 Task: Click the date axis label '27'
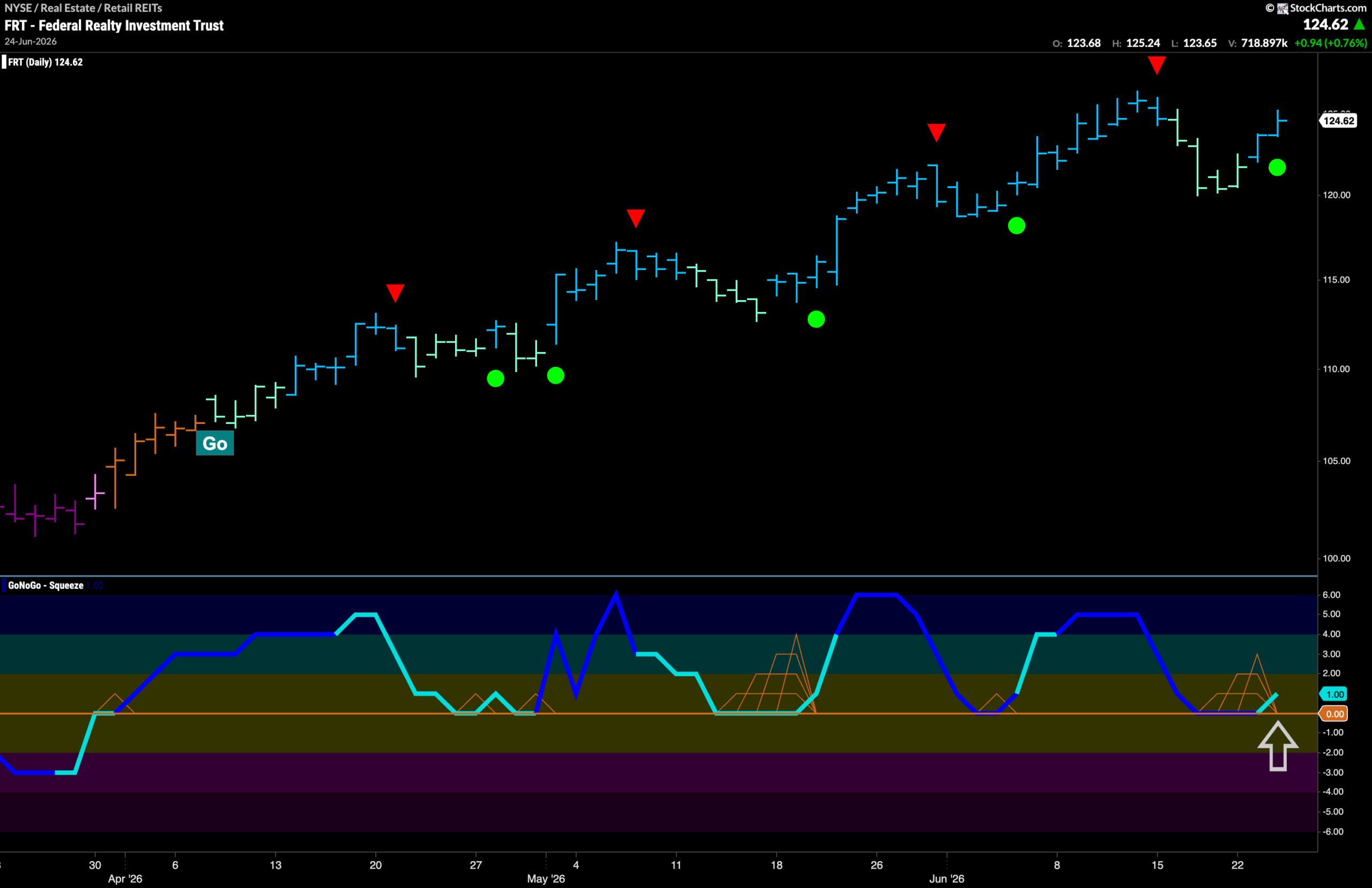pyautogui.click(x=475, y=865)
